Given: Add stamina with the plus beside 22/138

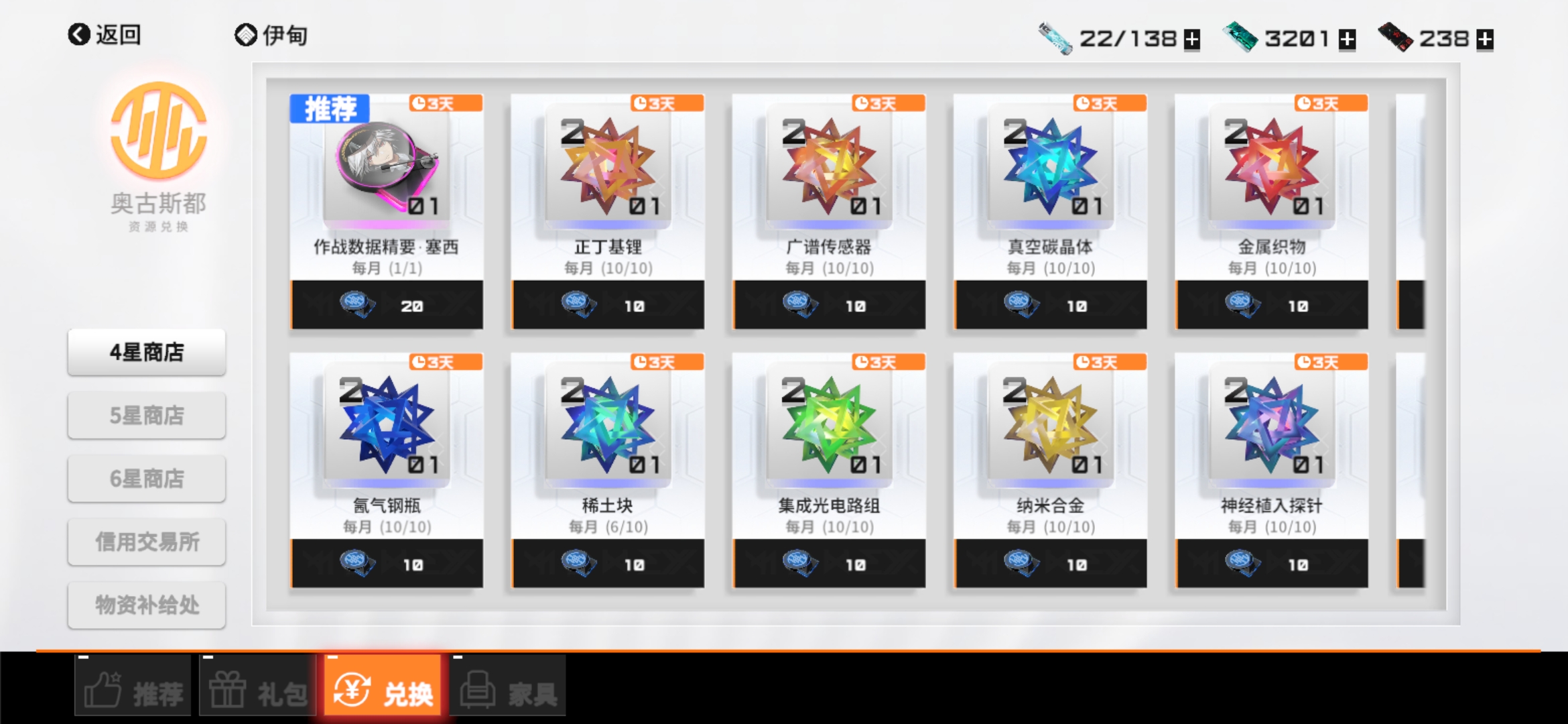Looking at the screenshot, I should (x=1192, y=40).
